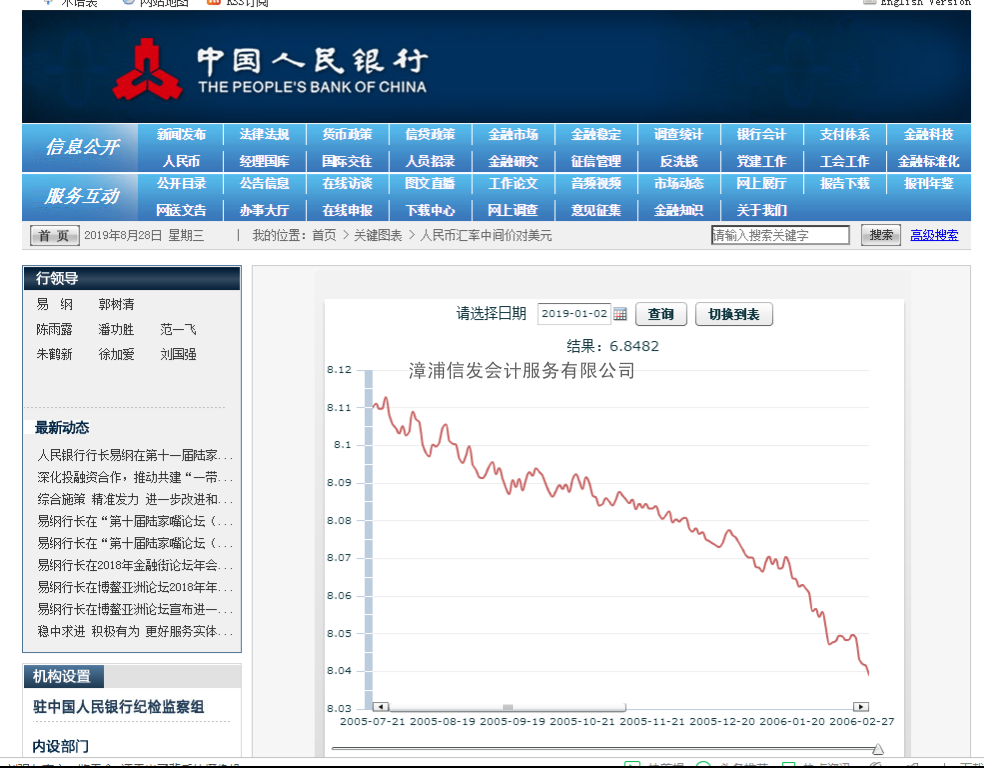Screen dimensions: 984x768
Task: Open the 金融研究 menu item
Action: coord(513,161)
